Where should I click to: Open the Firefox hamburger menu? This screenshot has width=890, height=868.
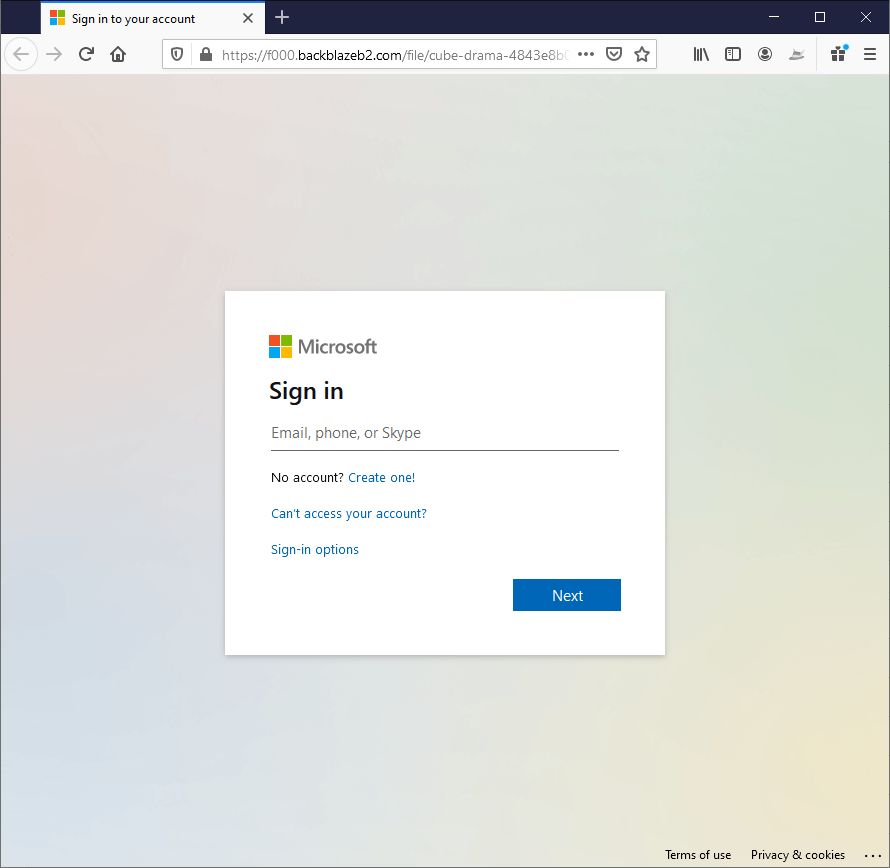click(870, 54)
